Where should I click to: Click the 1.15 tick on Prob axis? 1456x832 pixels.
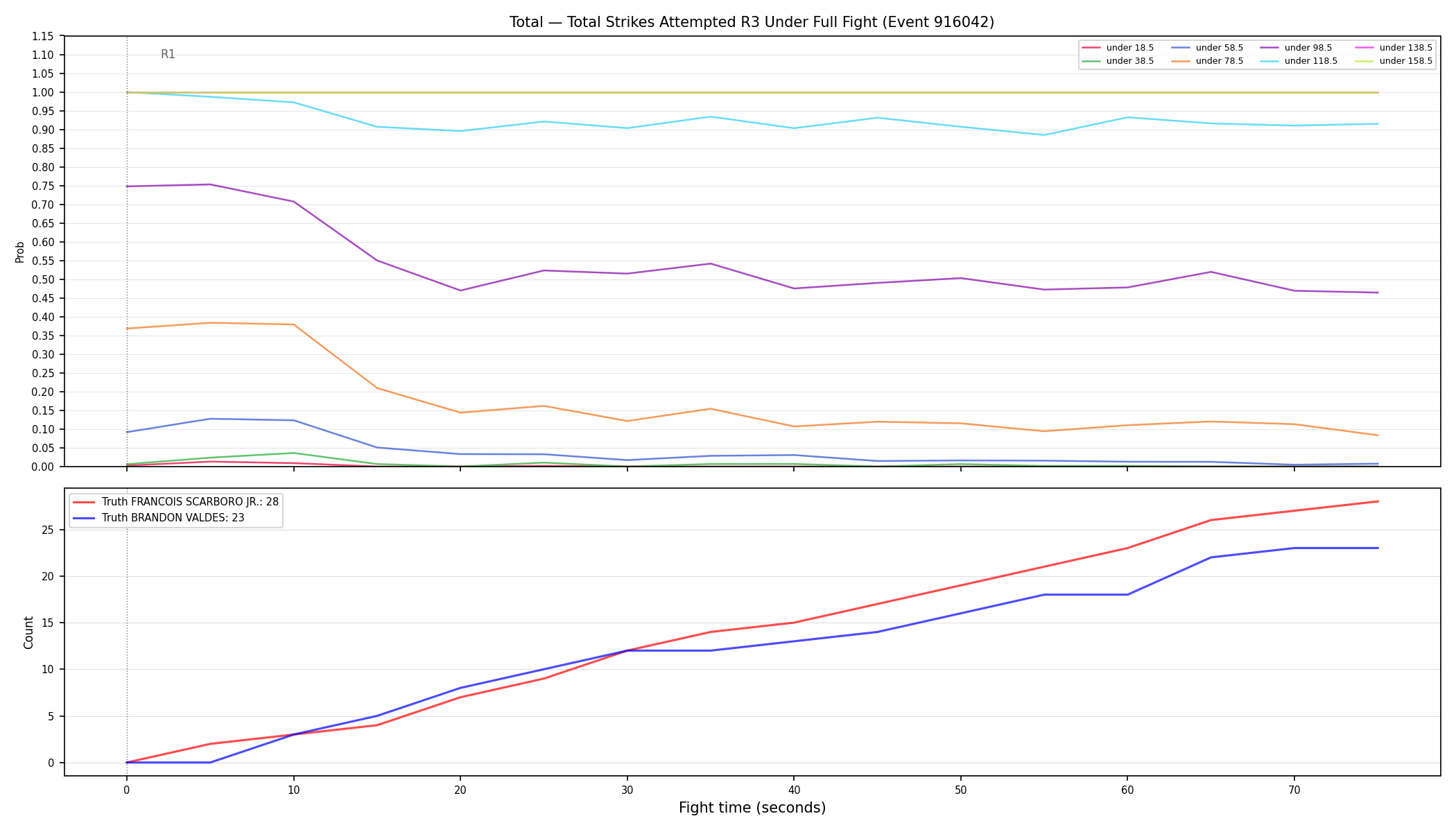43,36
